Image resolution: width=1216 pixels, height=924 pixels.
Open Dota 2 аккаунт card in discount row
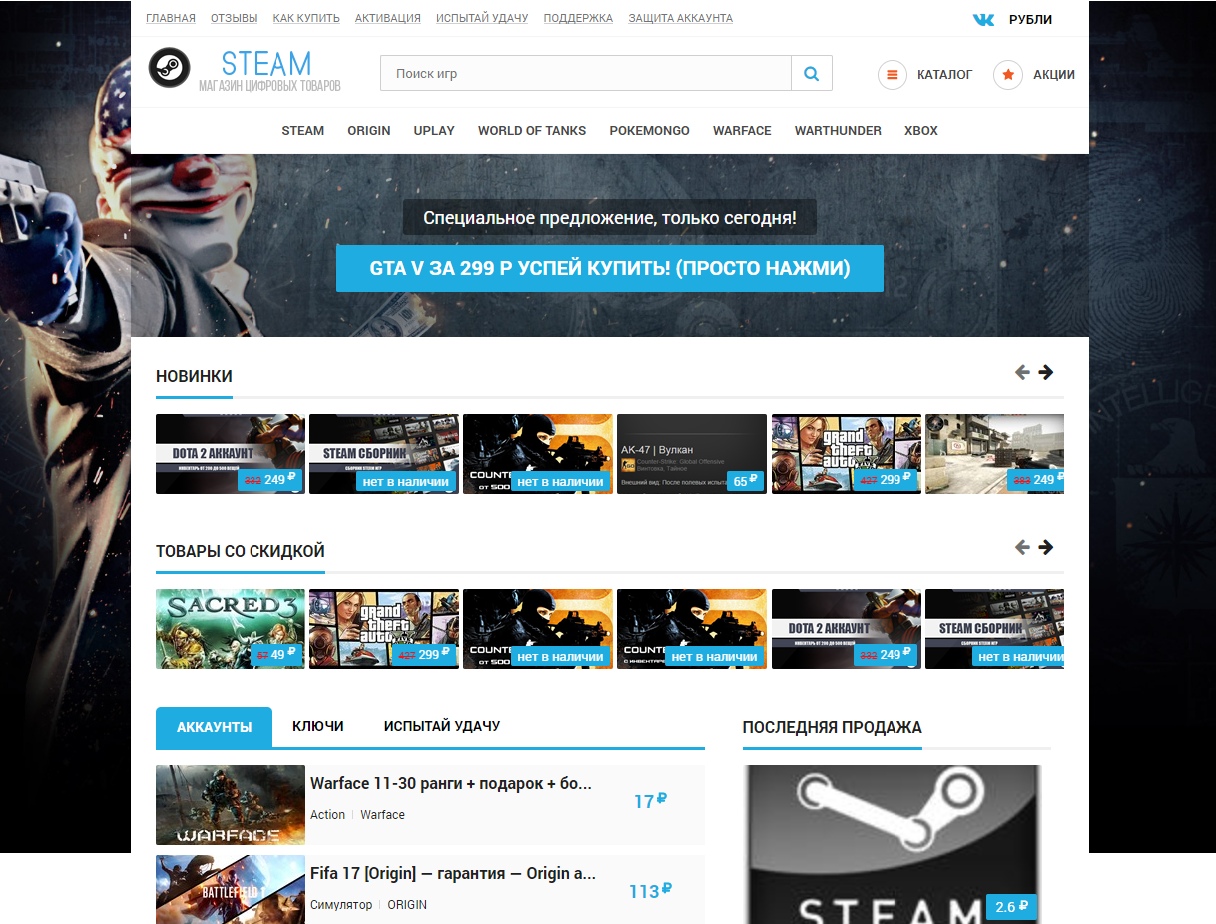pyautogui.click(x=846, y=629)
